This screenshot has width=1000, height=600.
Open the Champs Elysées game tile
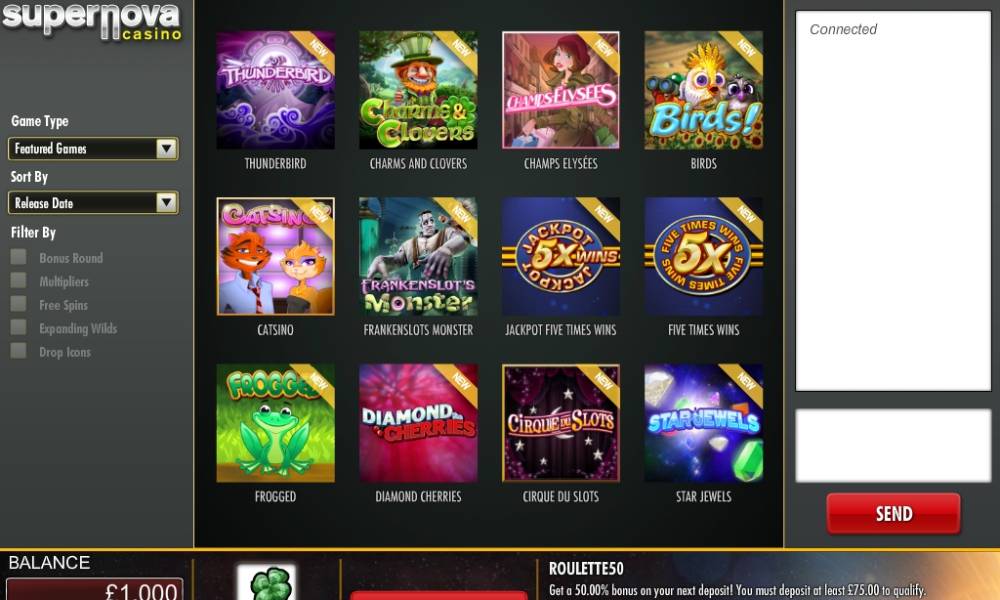tap(561, 90)
